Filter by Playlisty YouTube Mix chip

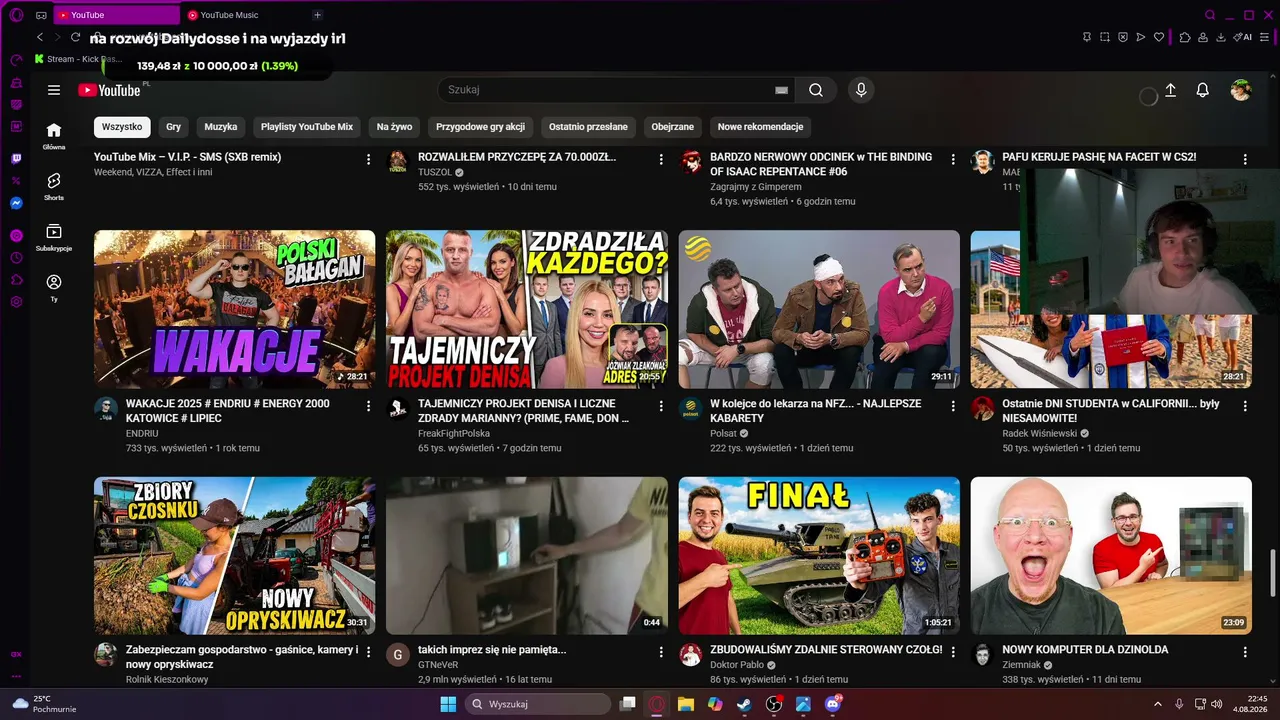pos(307,127)
